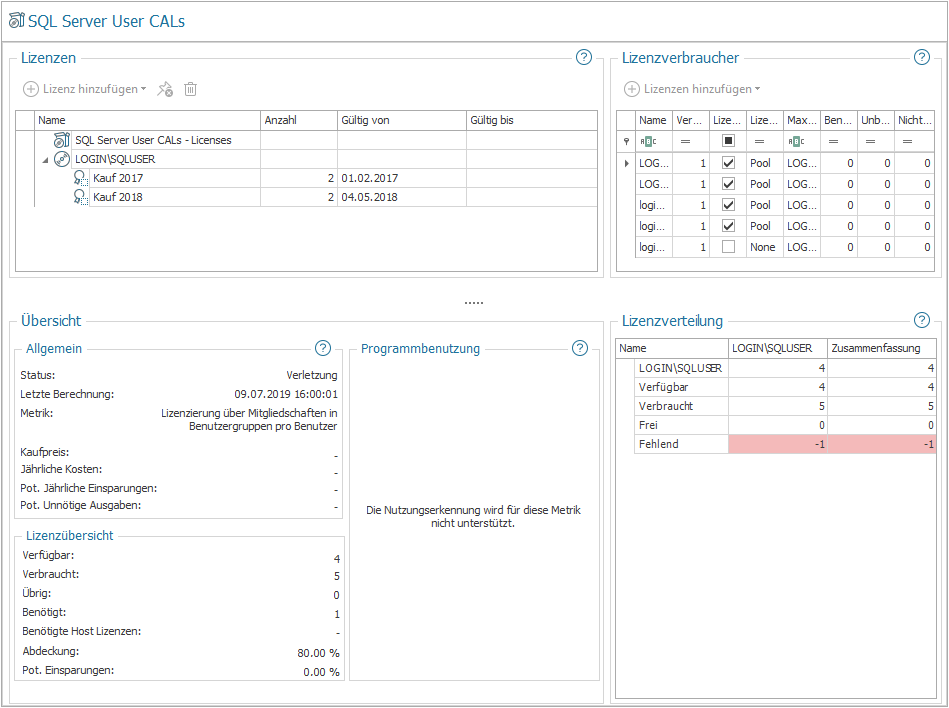The width and height of the screenshot is (949, 708).
Task: Click the trash icon in the Lizenzen toolbar
Action: coord(191,90)
